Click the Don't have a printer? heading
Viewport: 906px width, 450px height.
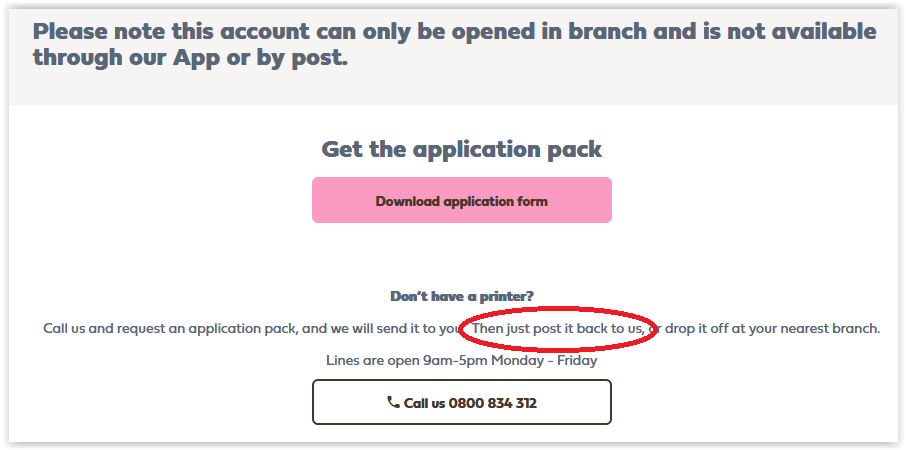(x=461, y=296)
